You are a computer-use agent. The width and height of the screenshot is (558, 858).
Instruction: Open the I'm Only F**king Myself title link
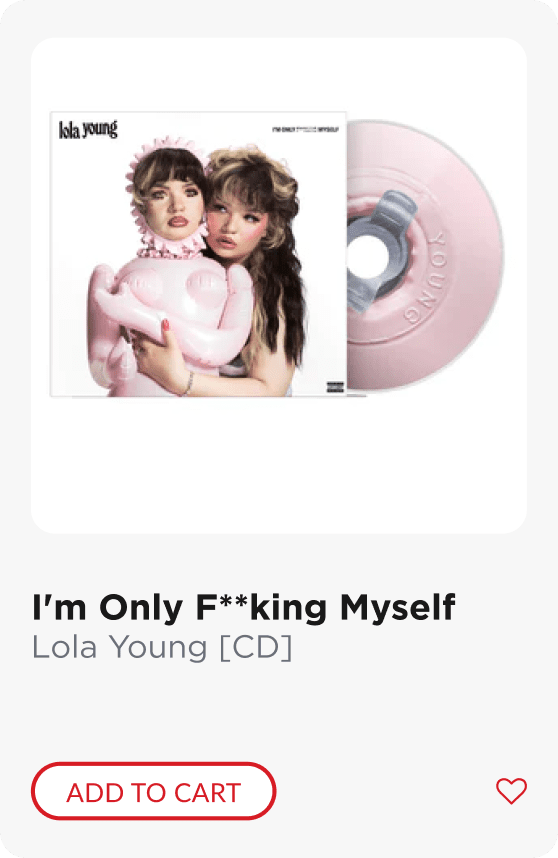(243, 607)
